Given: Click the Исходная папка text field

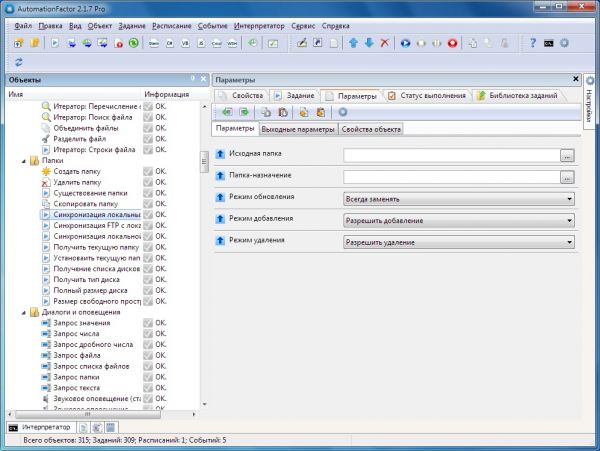Looking at the screenshot, I should [x=450, y=155].
